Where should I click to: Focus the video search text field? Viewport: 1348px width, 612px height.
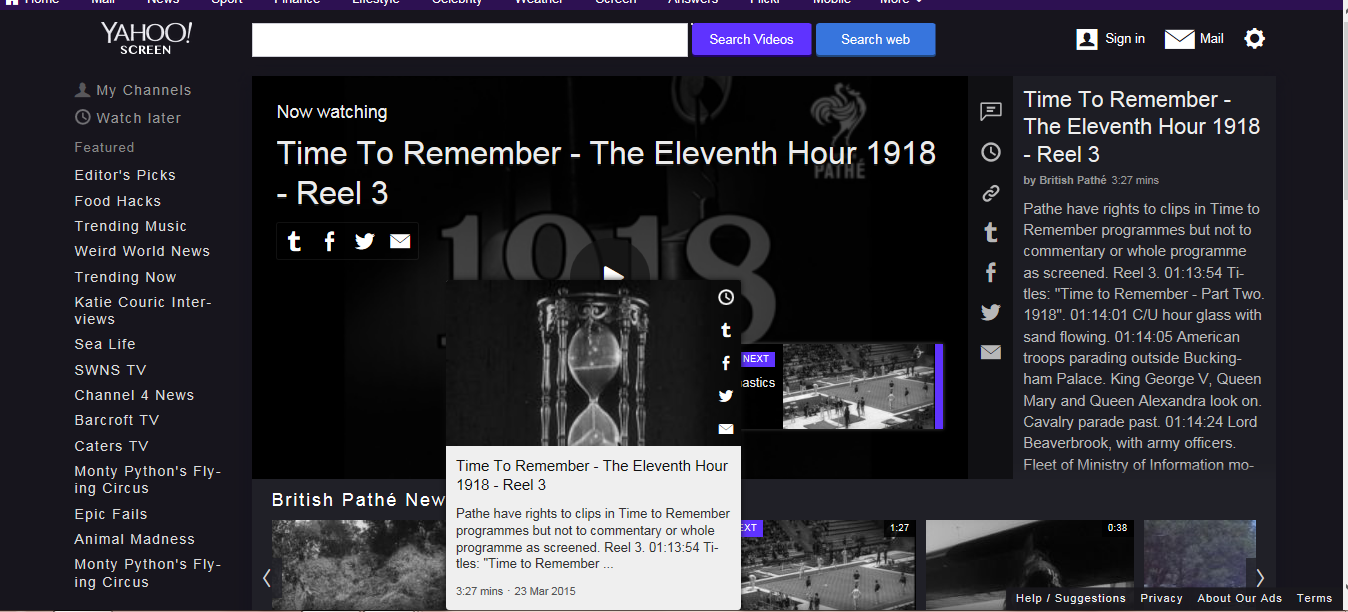(470, 40)
